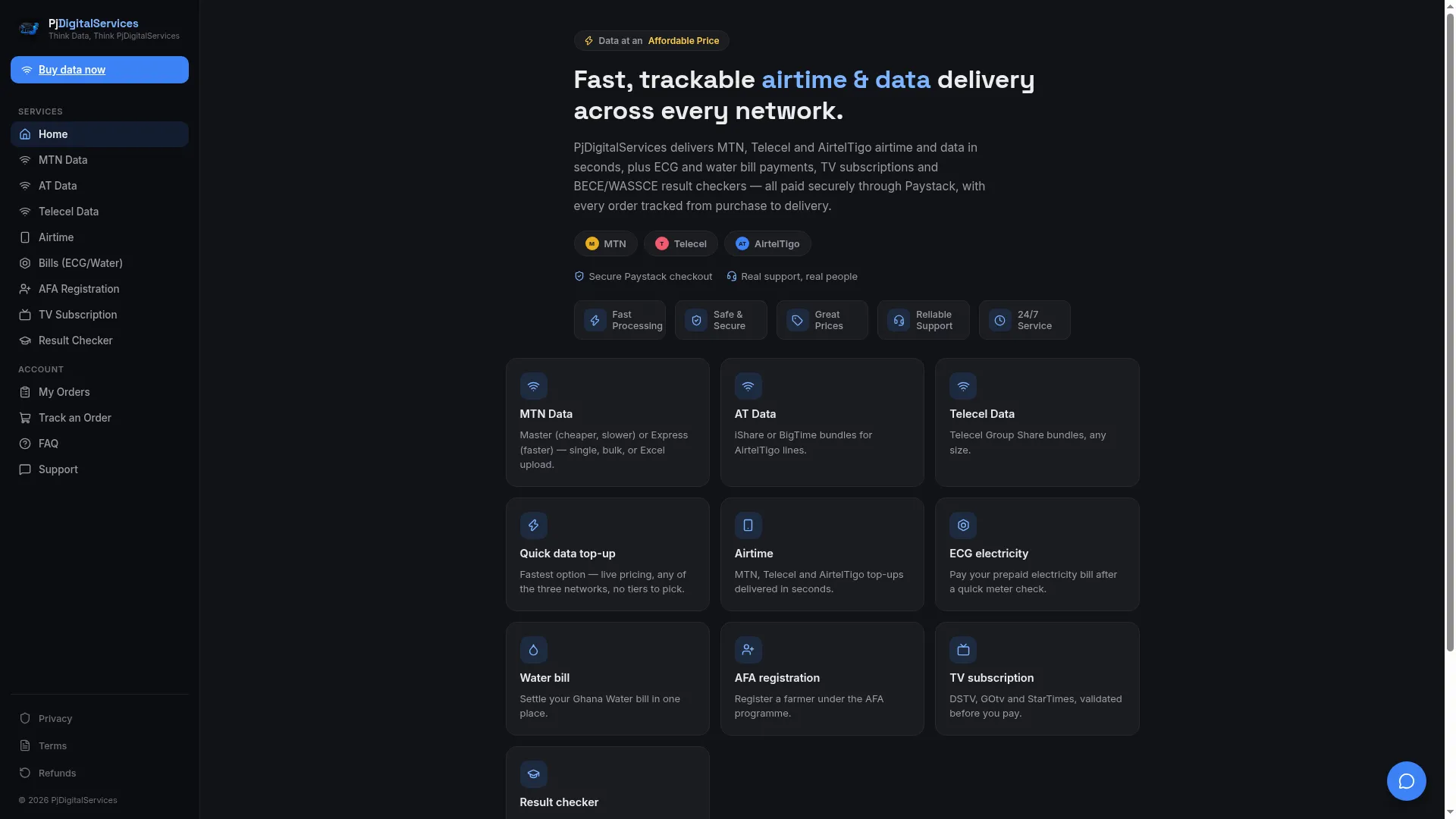Click the FAQ question mark icon
The image size is (1456, 819).
coord(25,444)
